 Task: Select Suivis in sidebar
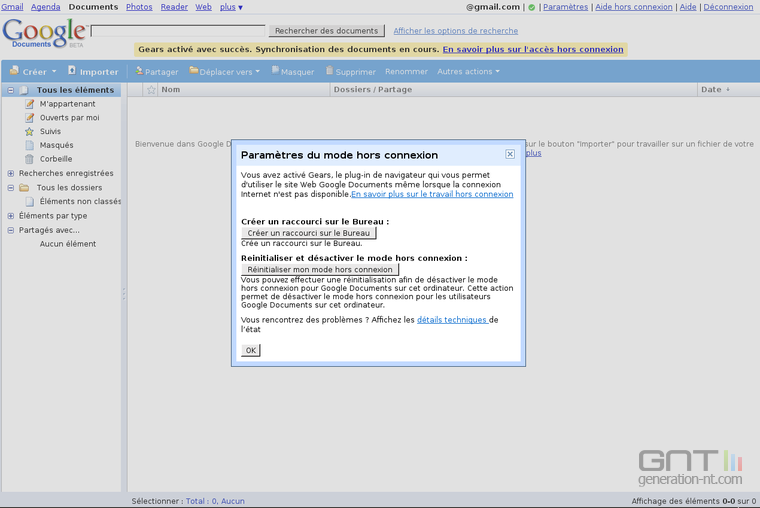pos(50,131)
